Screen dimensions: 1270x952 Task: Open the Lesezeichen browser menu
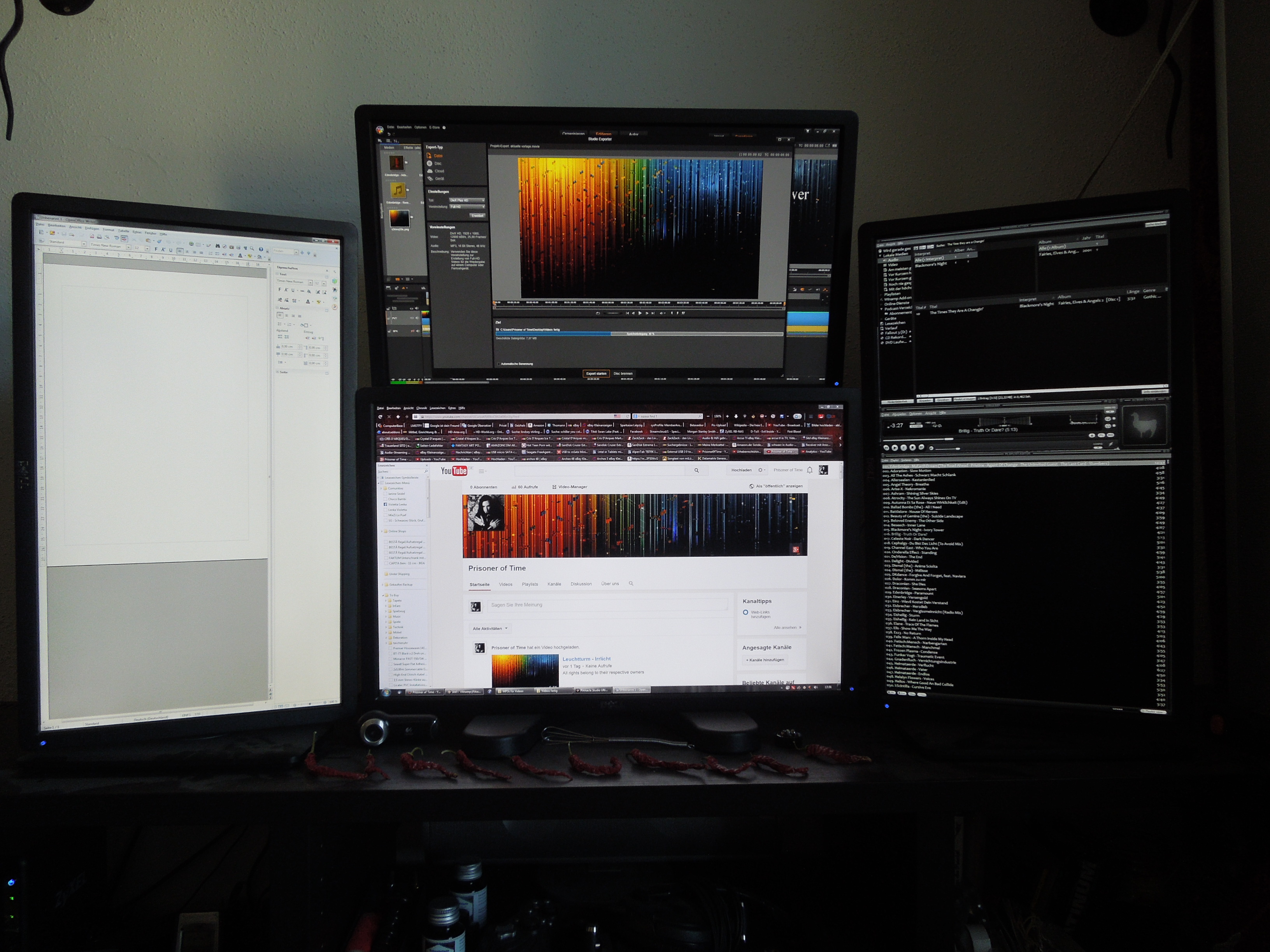click(437, 408)
